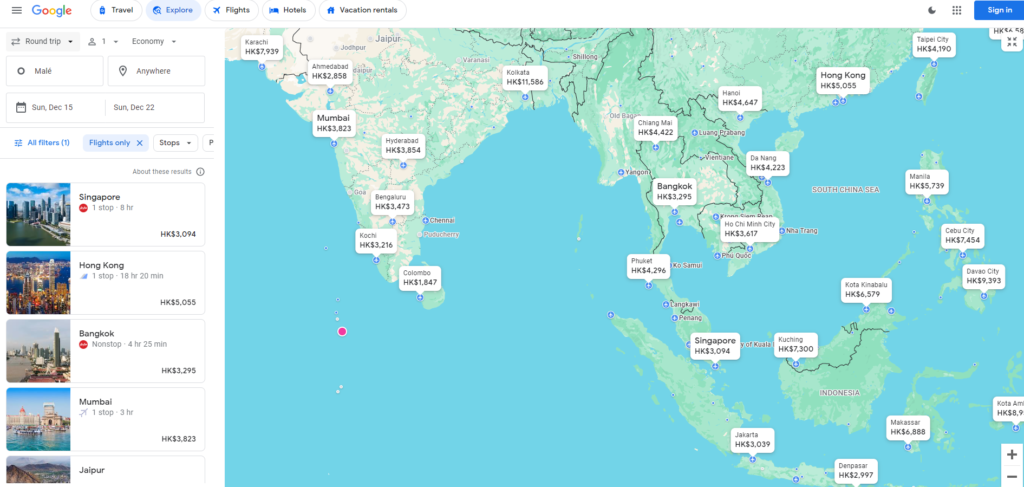Open the Singapore destination result card
The image size is (1024, 487).
[x=105, y=214]
